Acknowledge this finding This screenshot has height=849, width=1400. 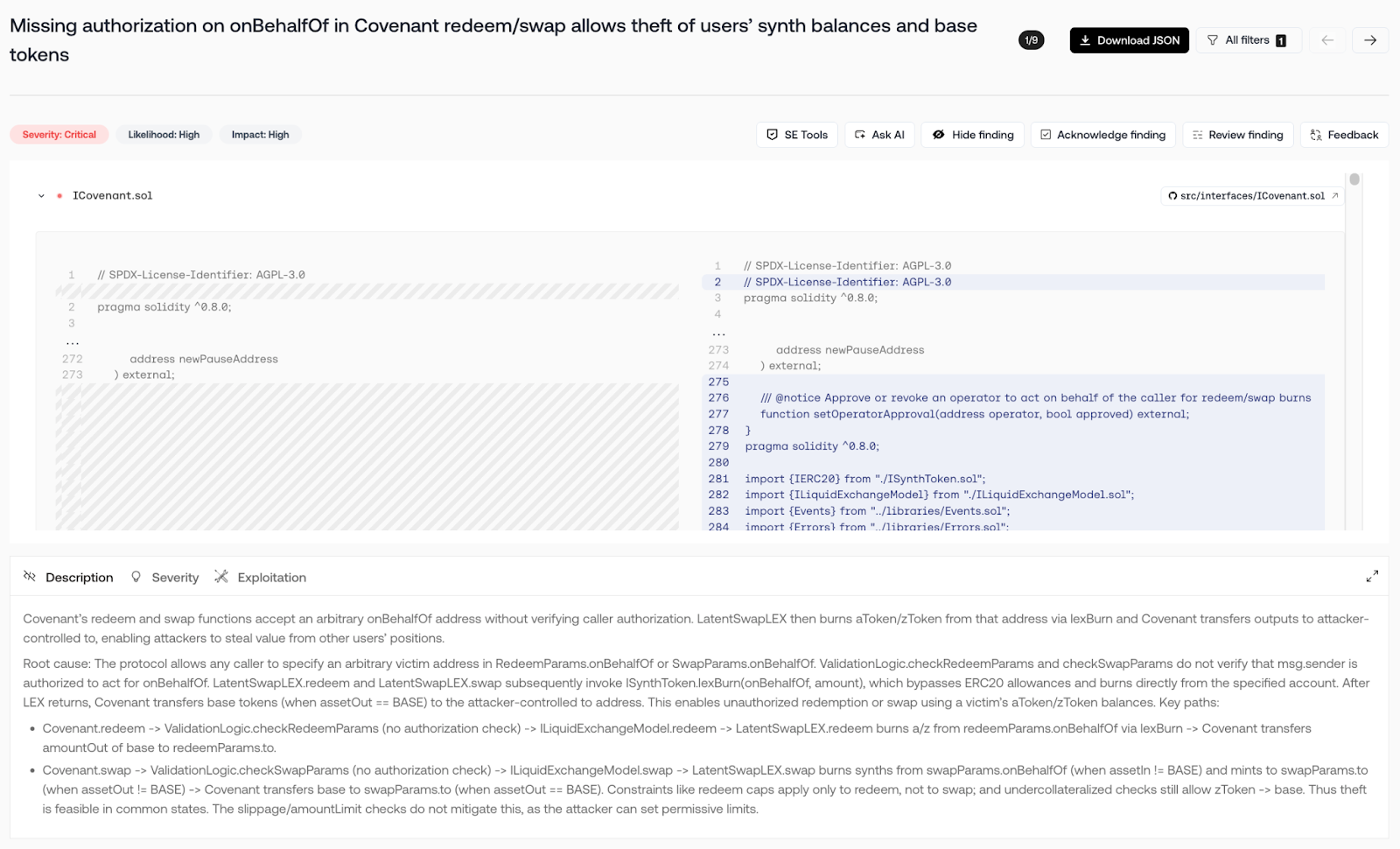coord(1102,135)
